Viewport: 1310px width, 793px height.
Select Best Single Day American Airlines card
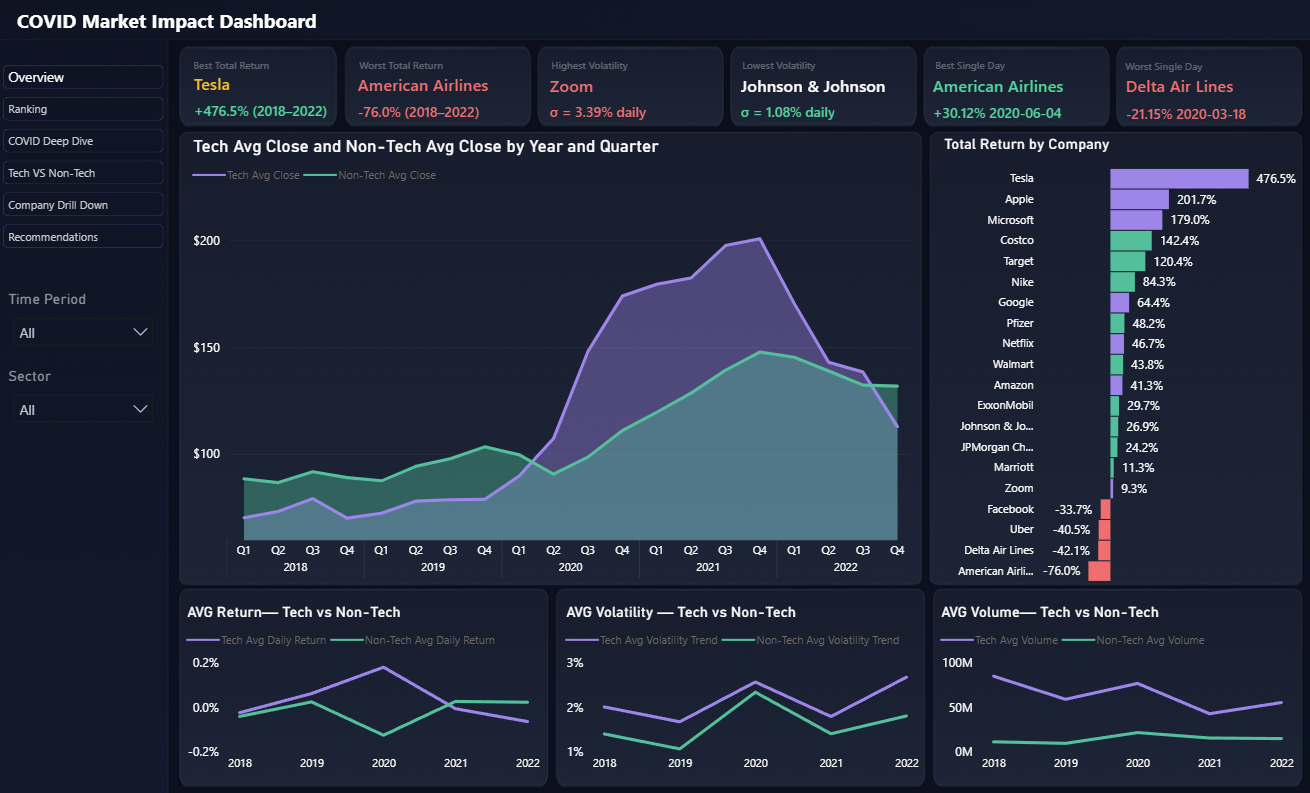click(1015, 87)
